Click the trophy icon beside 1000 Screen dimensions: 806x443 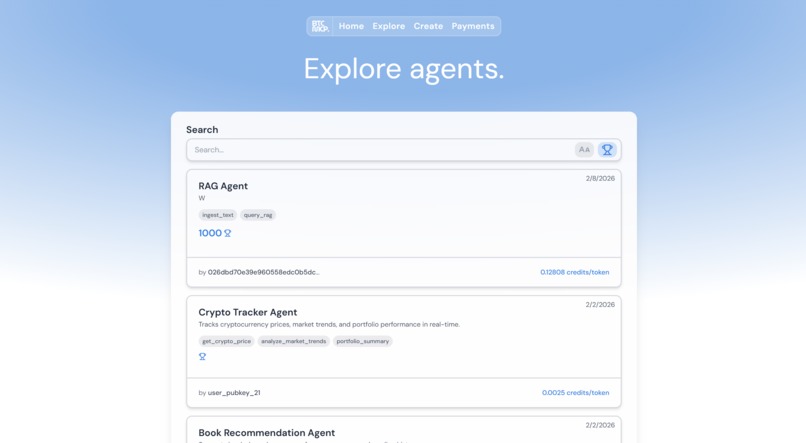coord(228,233)
